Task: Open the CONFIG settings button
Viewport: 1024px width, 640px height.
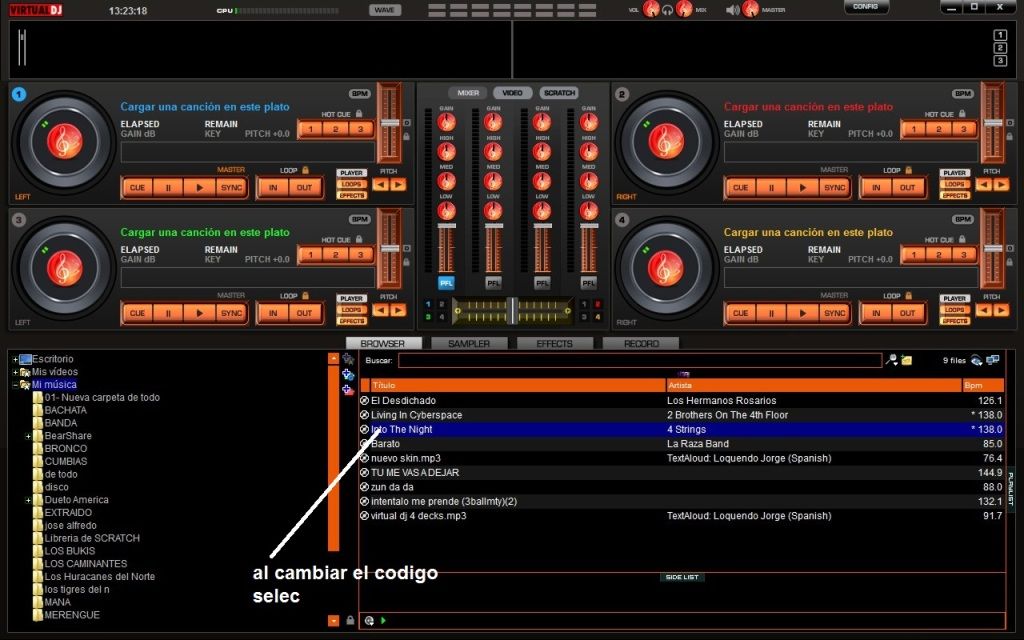Action: pyautogui.click(x=865, y=7)
